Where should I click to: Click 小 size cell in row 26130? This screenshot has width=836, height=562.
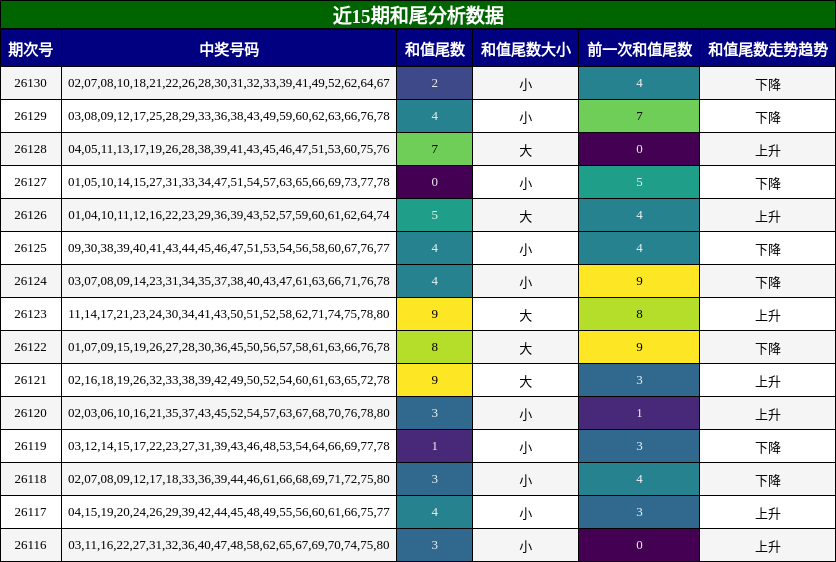(x=526, y=83)
